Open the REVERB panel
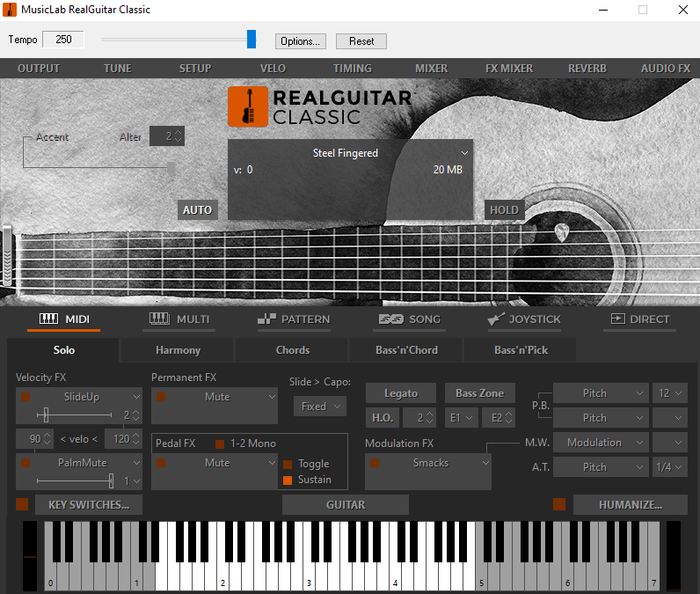700x594 pixels. (x=587, y=68)
